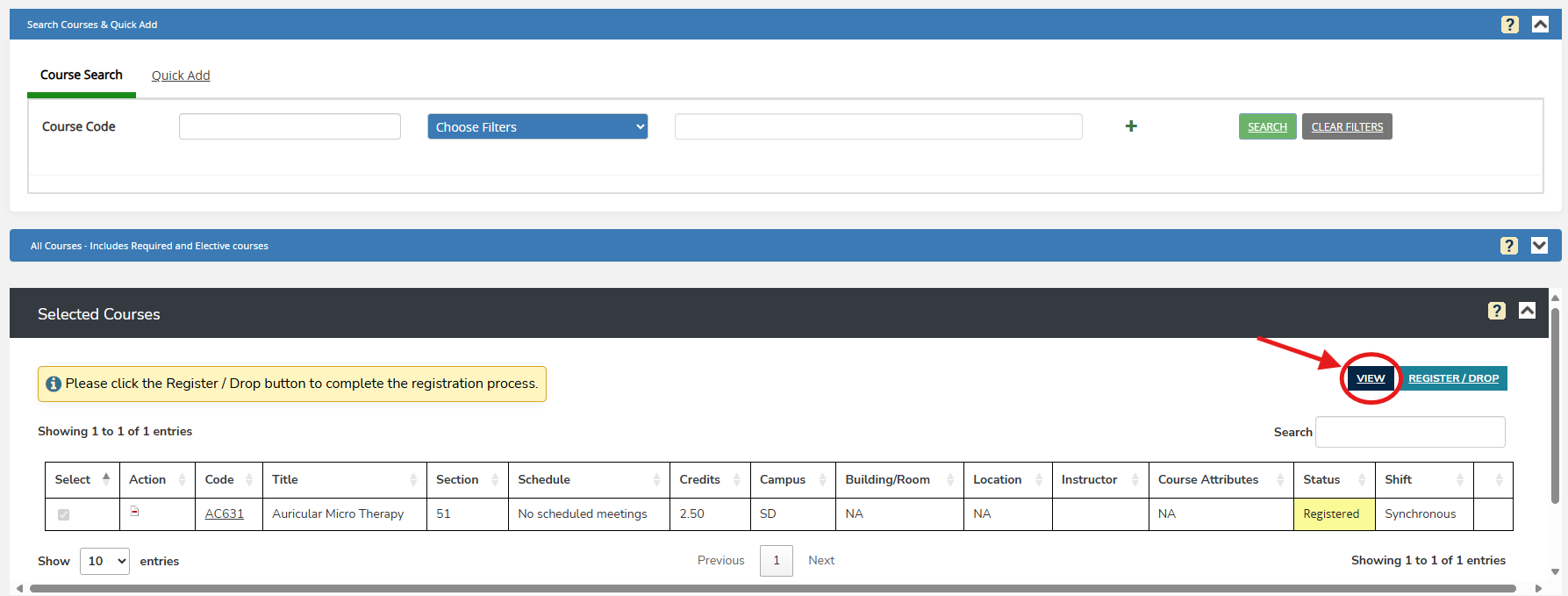Screen dimensions: 1568x596
Task: Open the AC631 course code link
Action: click(225, 513)
